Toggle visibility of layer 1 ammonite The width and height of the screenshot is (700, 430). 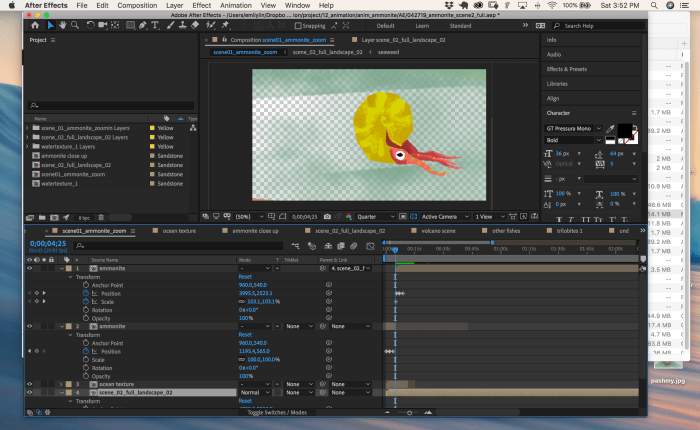(x=29, y=269)
